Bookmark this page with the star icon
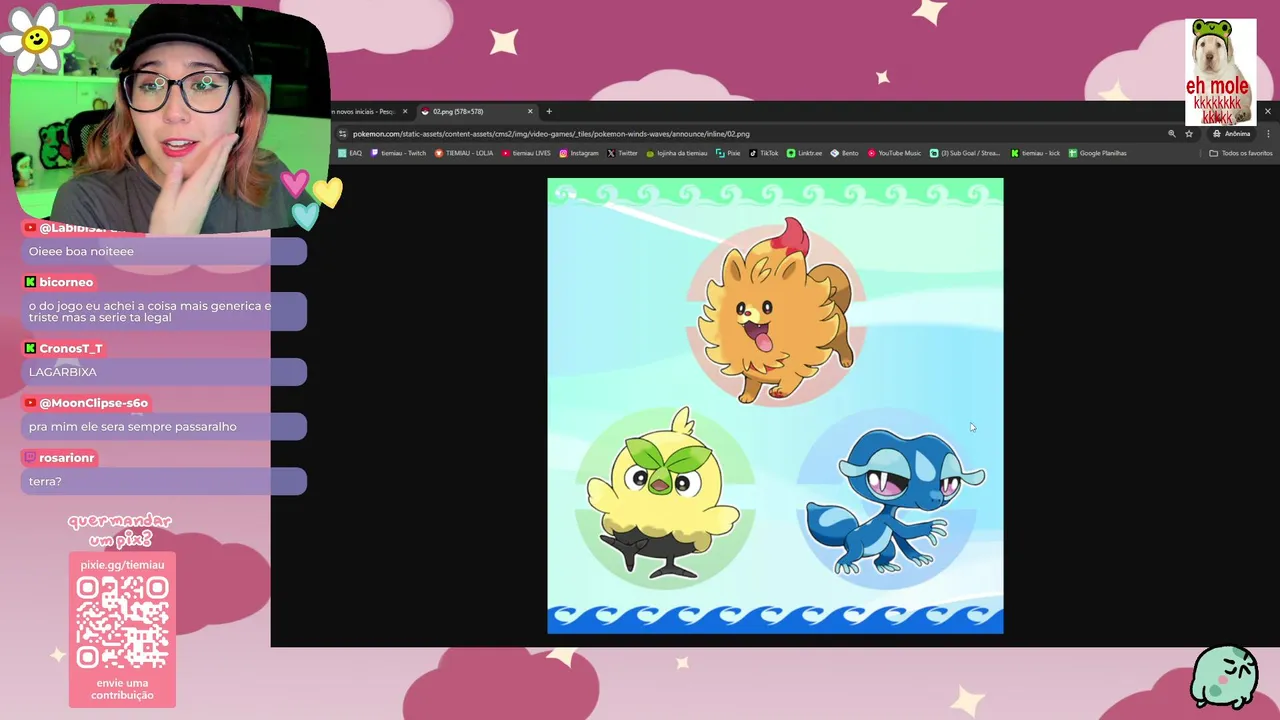This screenshot has width=1280, height=720. pos(1189,134)
